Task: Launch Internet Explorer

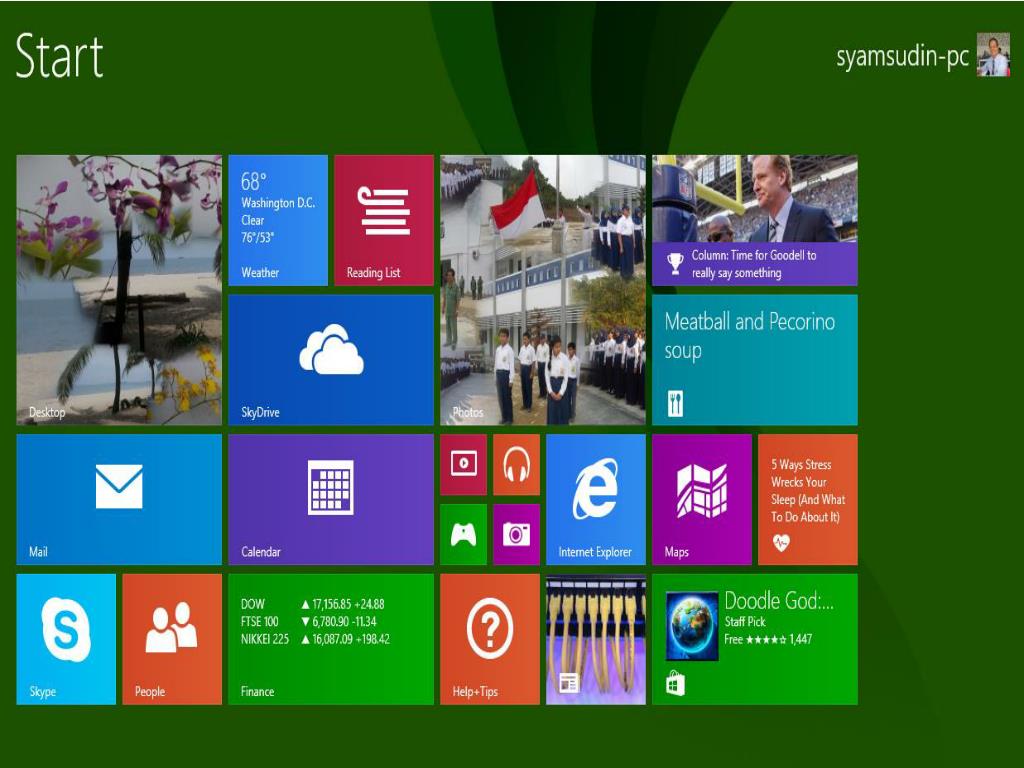Action: [x=596, y=500]
